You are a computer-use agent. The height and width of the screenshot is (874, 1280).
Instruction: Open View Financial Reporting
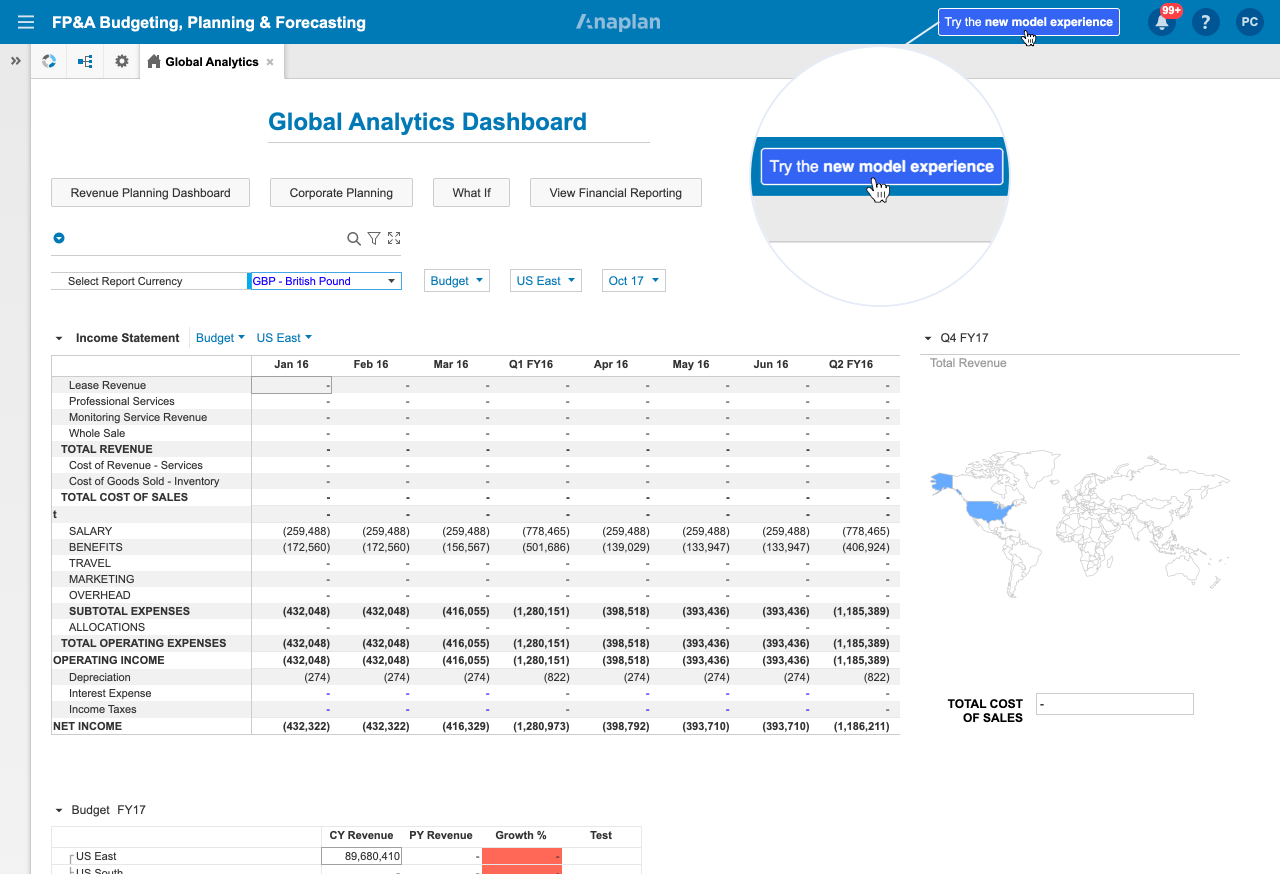tap(616, 193)
